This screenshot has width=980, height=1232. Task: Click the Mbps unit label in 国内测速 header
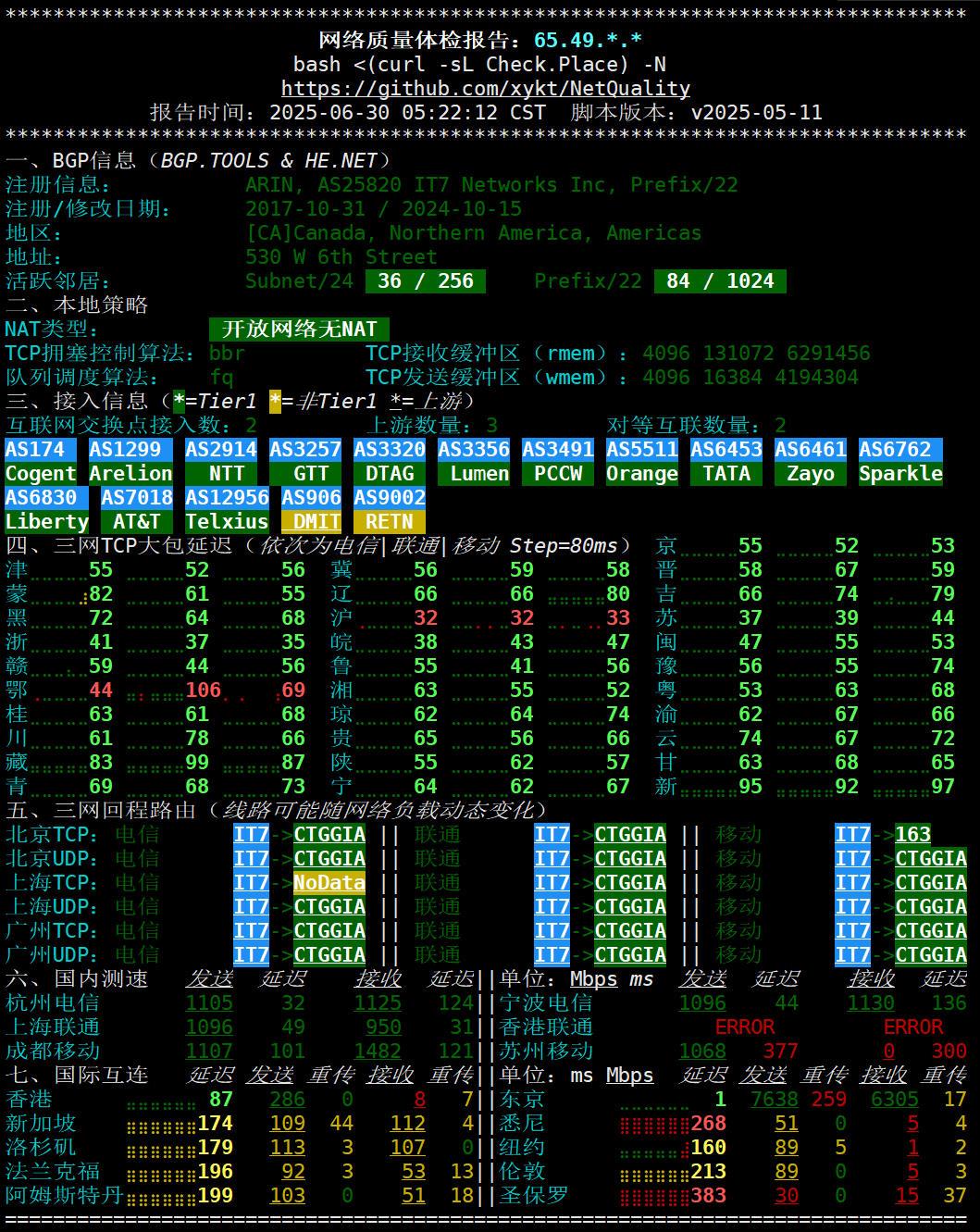tap(594, 979)
